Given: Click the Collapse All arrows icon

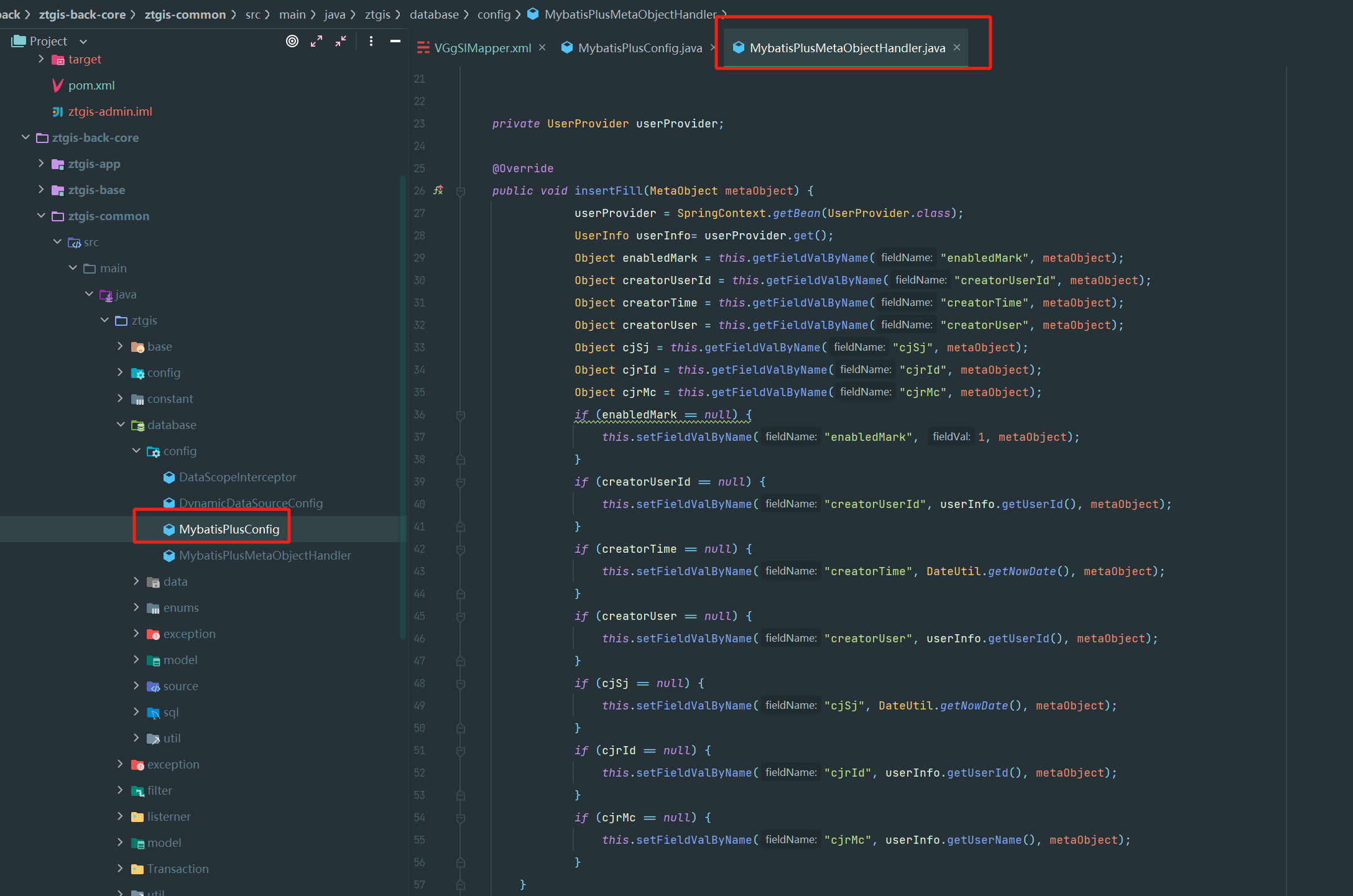Looking at the screenshot, I should coord(341,41).
